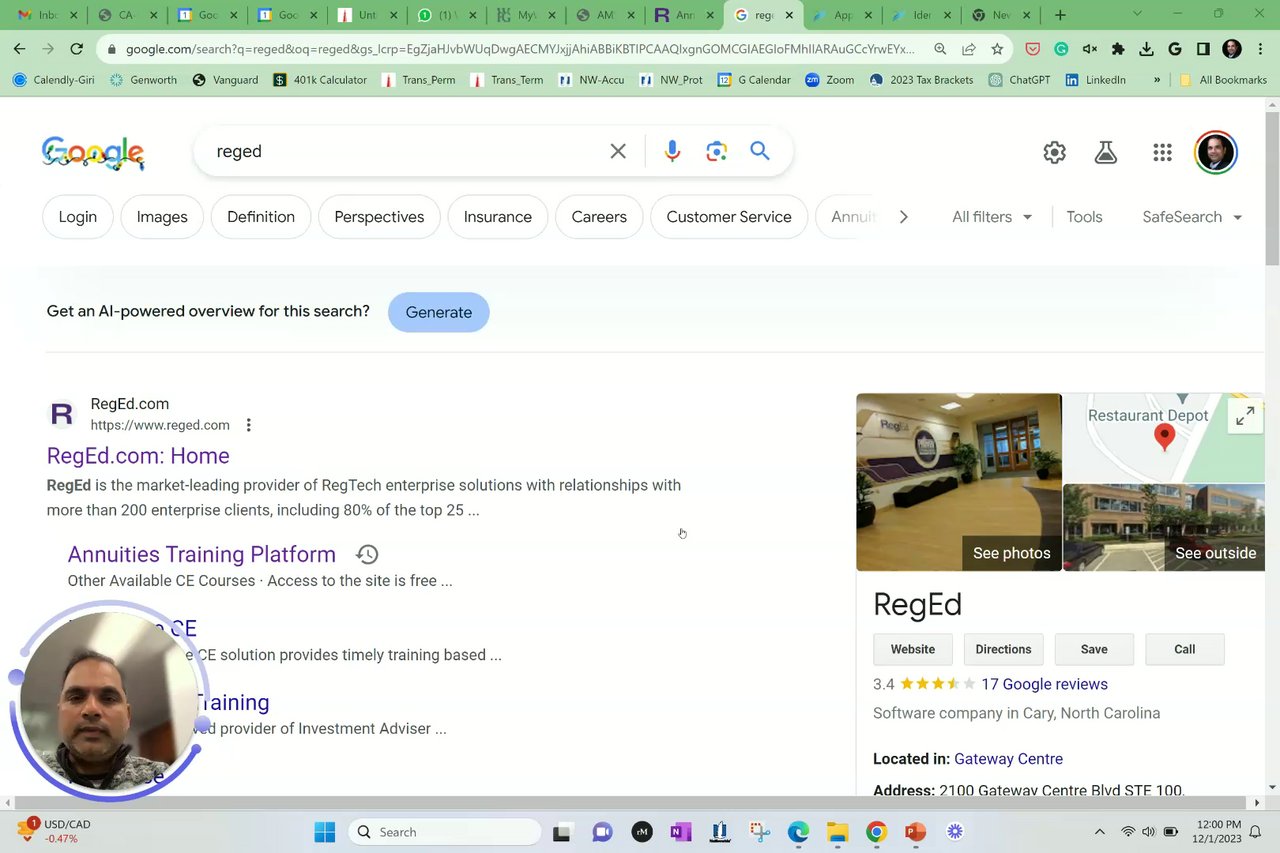Open Google quick settings gear
1280x853 pixels.
tap(1054, 152)
